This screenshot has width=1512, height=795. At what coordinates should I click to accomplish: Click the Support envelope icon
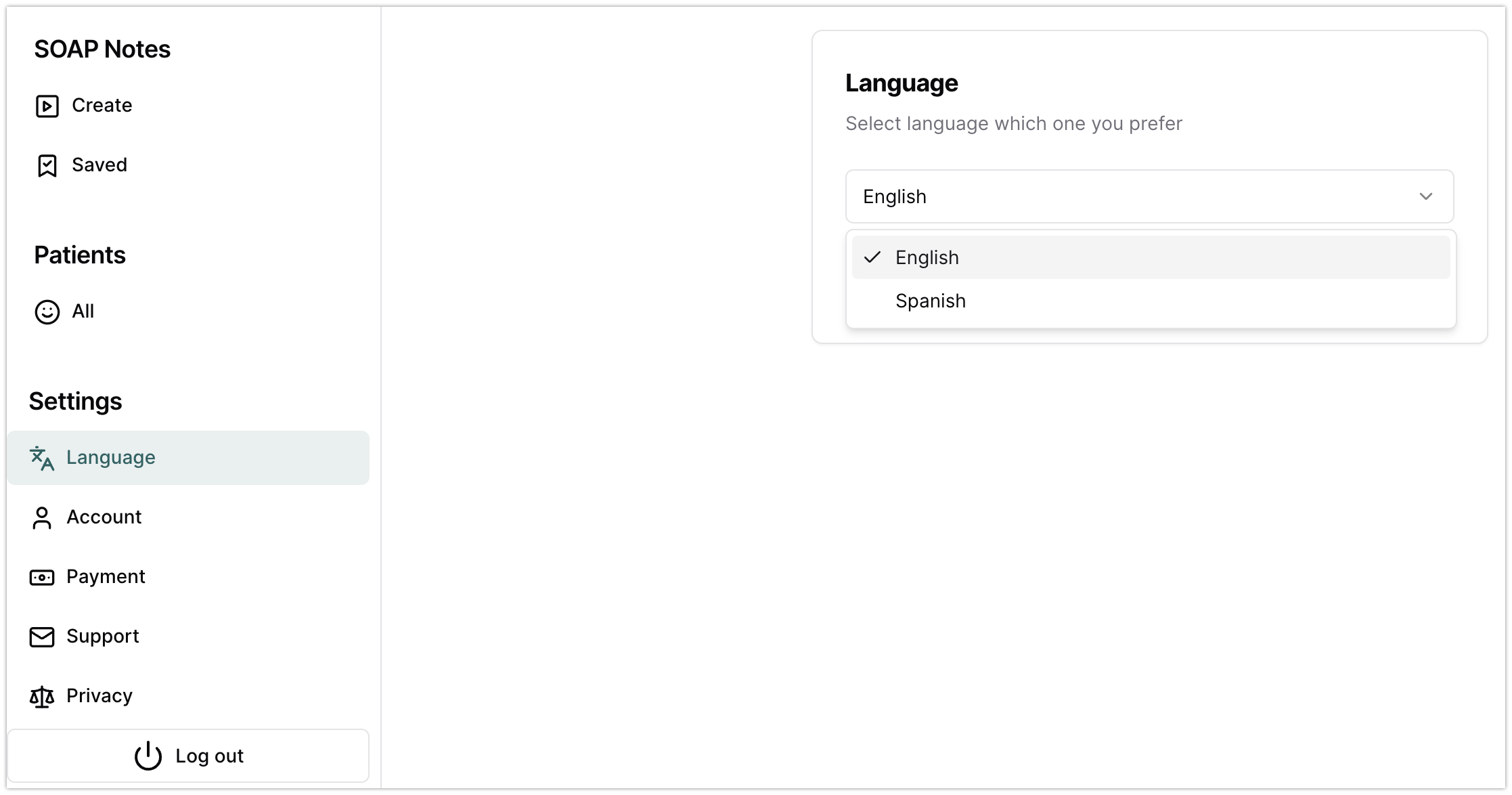41,637
